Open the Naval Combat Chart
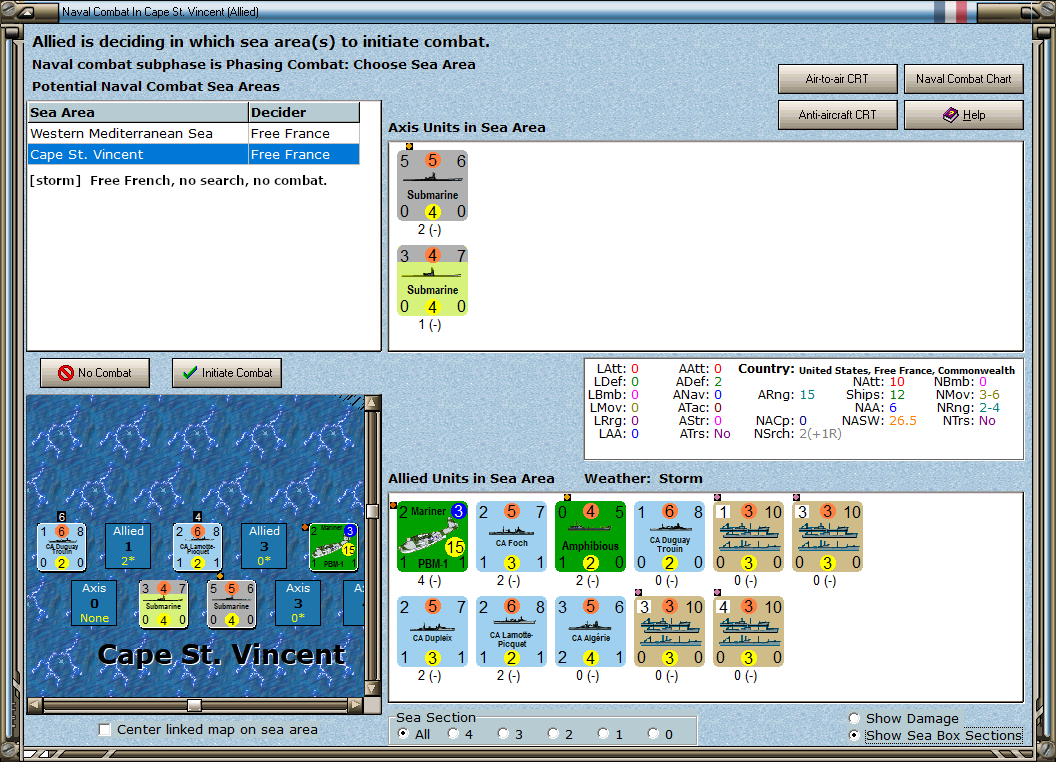This screenshot has width=1056, height=762. (x=963, y=79)
